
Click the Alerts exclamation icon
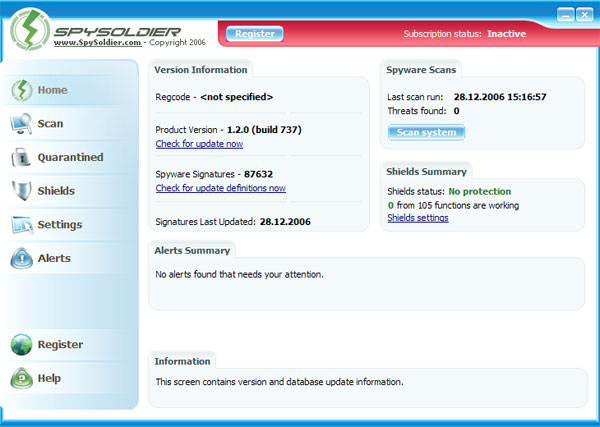click(22, 258)
